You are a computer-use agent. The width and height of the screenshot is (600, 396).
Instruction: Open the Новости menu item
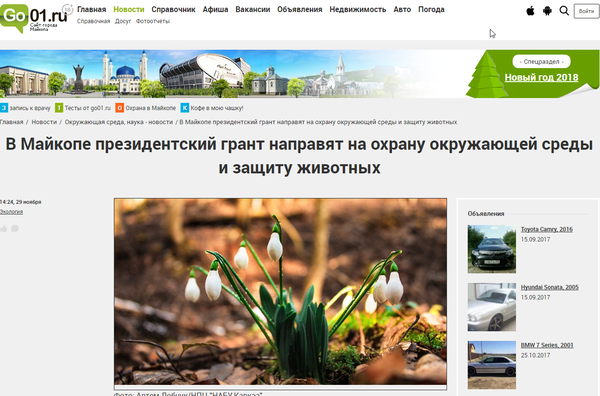pyautogui.click(x=129, y=9)
